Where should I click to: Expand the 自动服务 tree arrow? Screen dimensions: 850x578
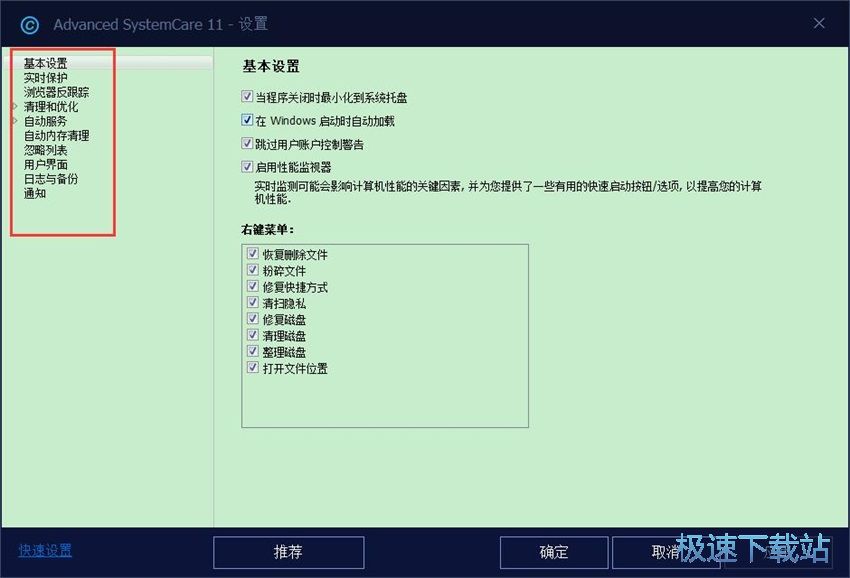tap(15, 120)
